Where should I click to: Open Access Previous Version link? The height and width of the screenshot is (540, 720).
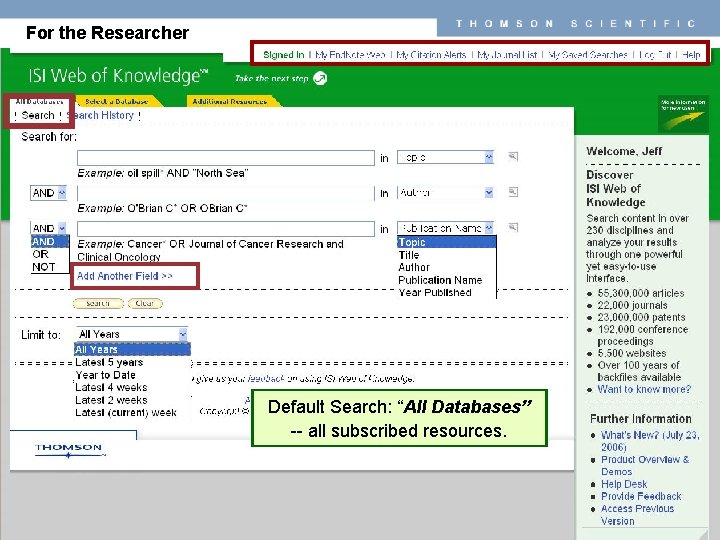(x=637, y=515)
